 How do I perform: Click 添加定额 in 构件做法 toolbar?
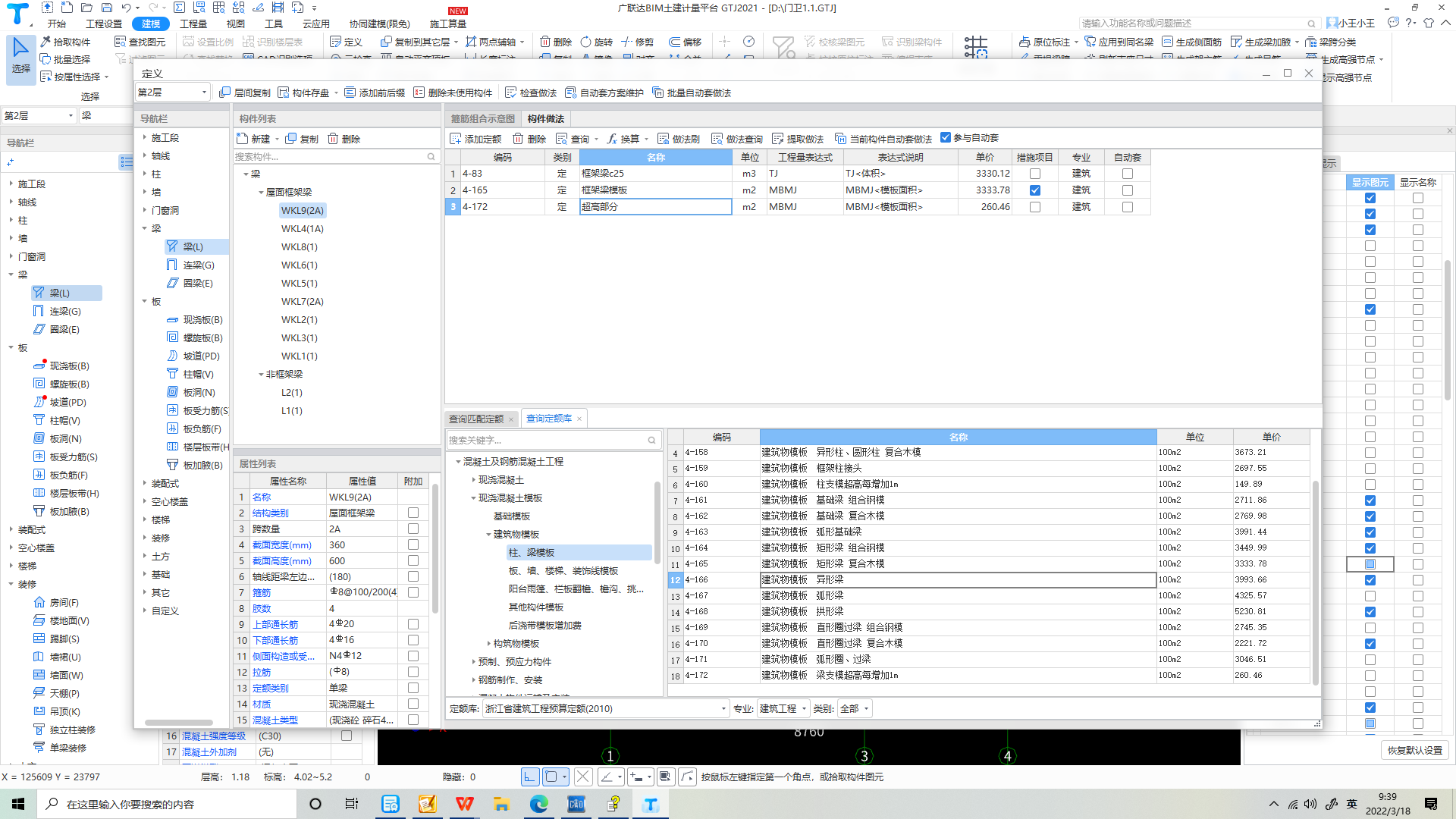pos(475,139)
